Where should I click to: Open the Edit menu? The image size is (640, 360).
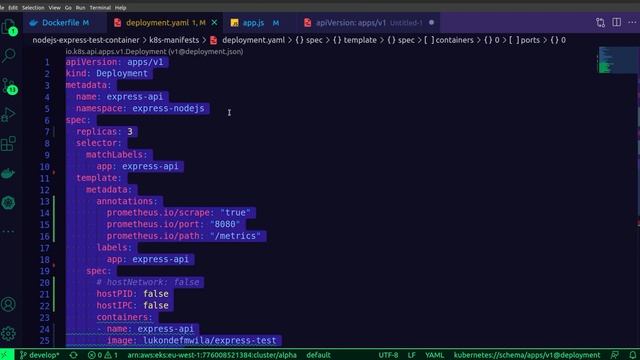click(13, 7)
